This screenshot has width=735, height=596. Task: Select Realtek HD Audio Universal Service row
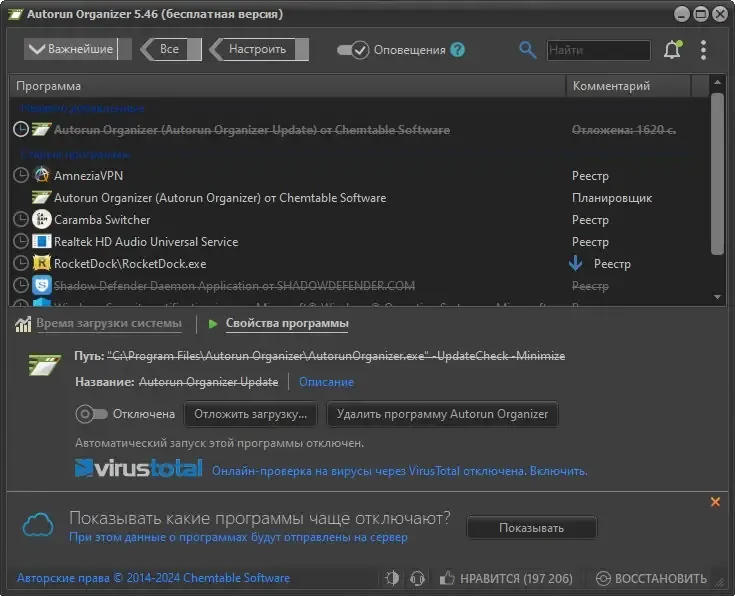coord(359,241)
